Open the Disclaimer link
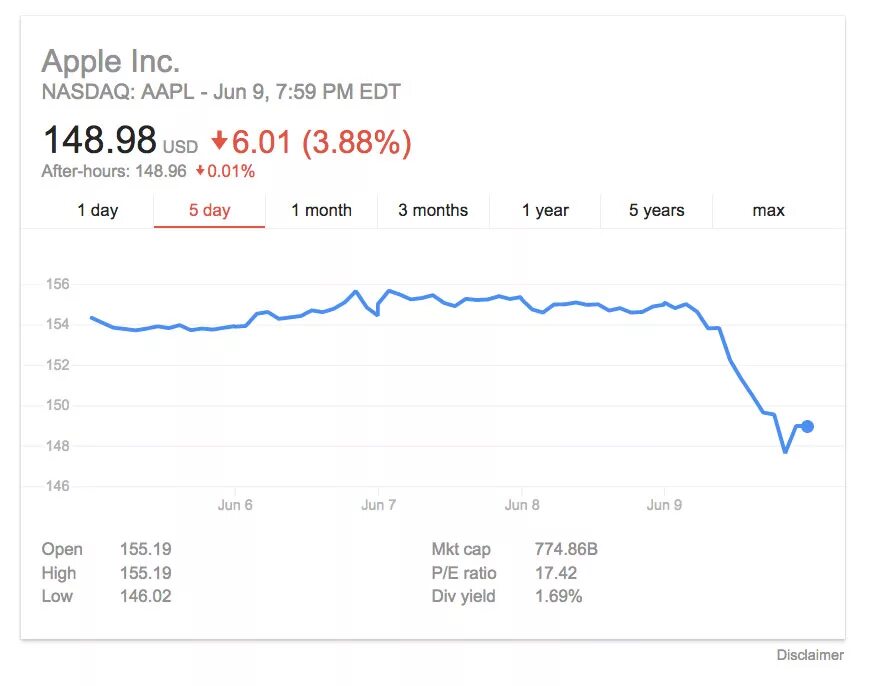The width and height of the screenshot is (870, 686). 810,655
